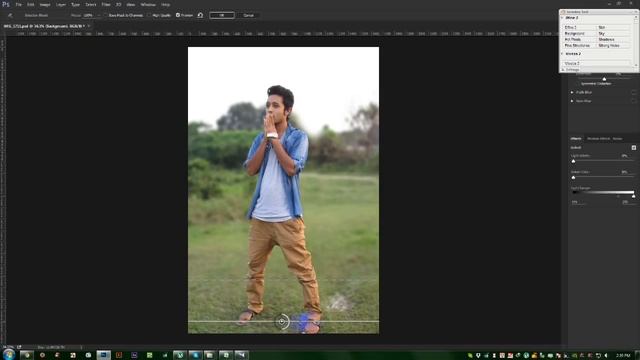
Task: Click the 2:30 PM taskbar clock
Action: pos(623,356)
